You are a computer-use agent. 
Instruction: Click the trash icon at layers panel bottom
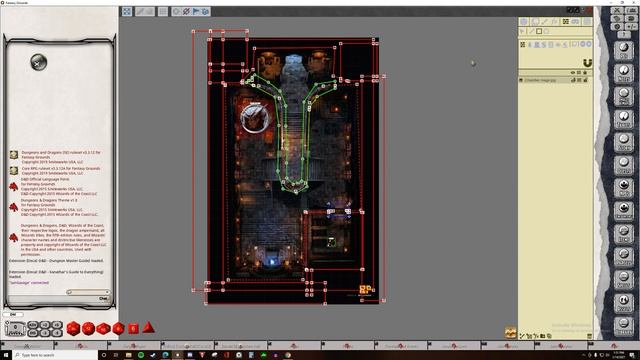(x=589, y=336)
